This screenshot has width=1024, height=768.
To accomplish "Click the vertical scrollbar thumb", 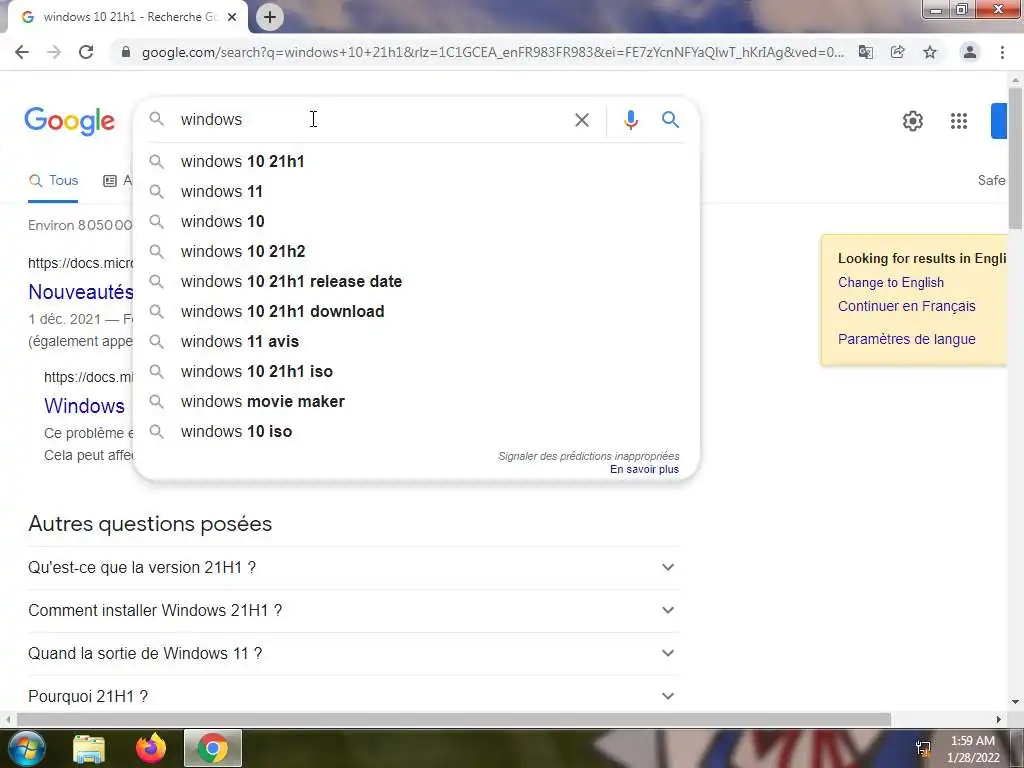I will pos(1016,157).
